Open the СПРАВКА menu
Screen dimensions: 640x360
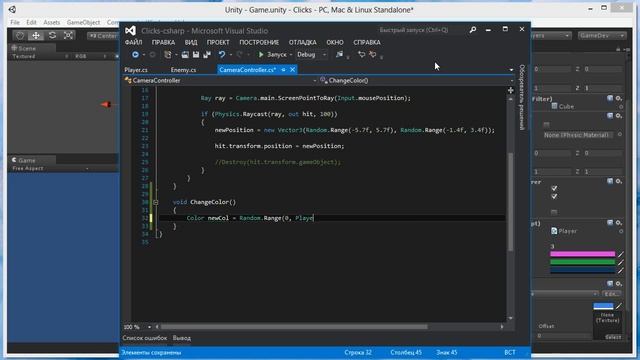point(367,42)
